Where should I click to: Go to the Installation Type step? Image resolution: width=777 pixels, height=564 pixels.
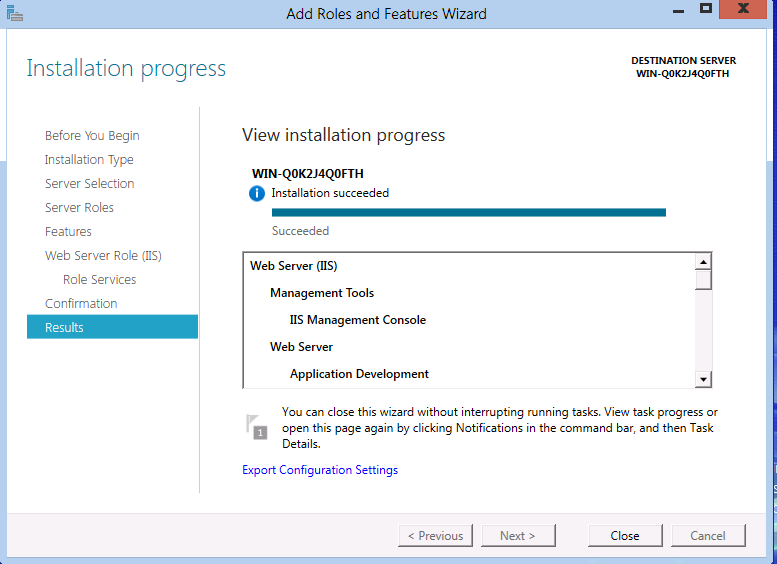(x=89, y=160)
